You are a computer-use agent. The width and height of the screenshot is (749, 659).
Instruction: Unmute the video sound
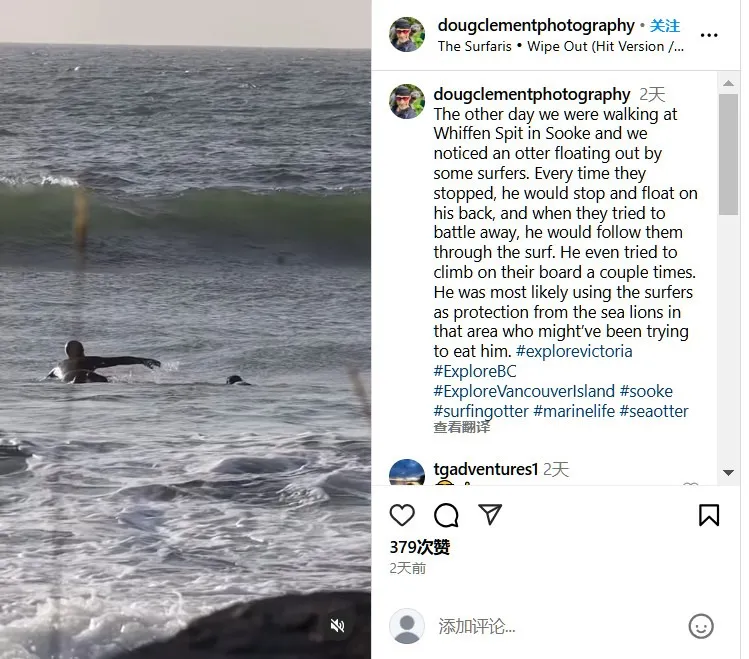pyautogui.click(x=338, y=626)
